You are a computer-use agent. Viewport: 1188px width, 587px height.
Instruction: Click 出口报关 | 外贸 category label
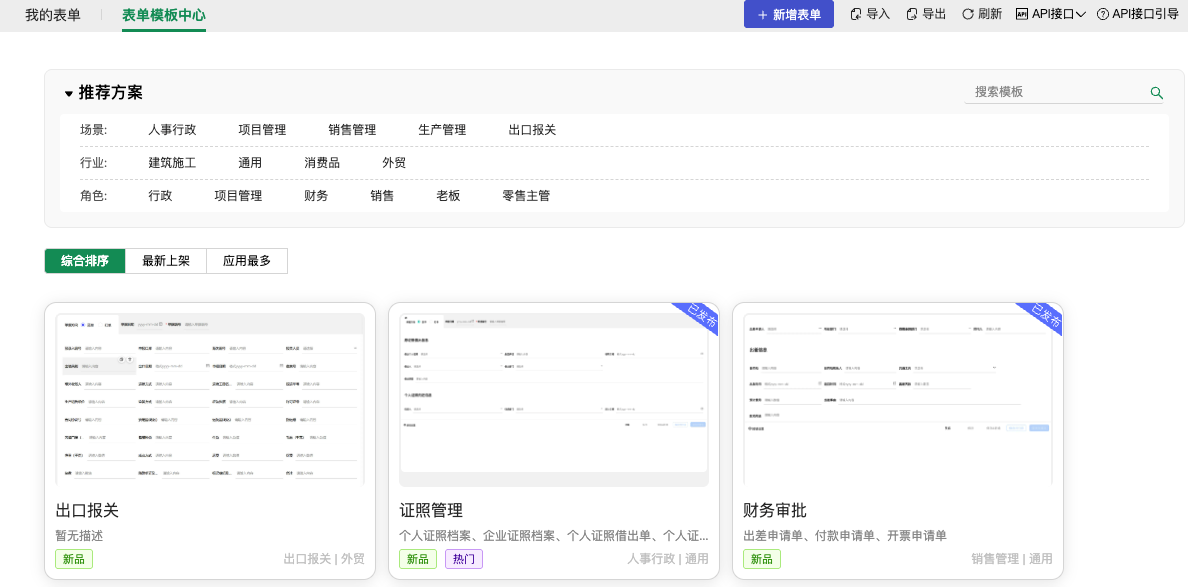click(x=324, y=559)
